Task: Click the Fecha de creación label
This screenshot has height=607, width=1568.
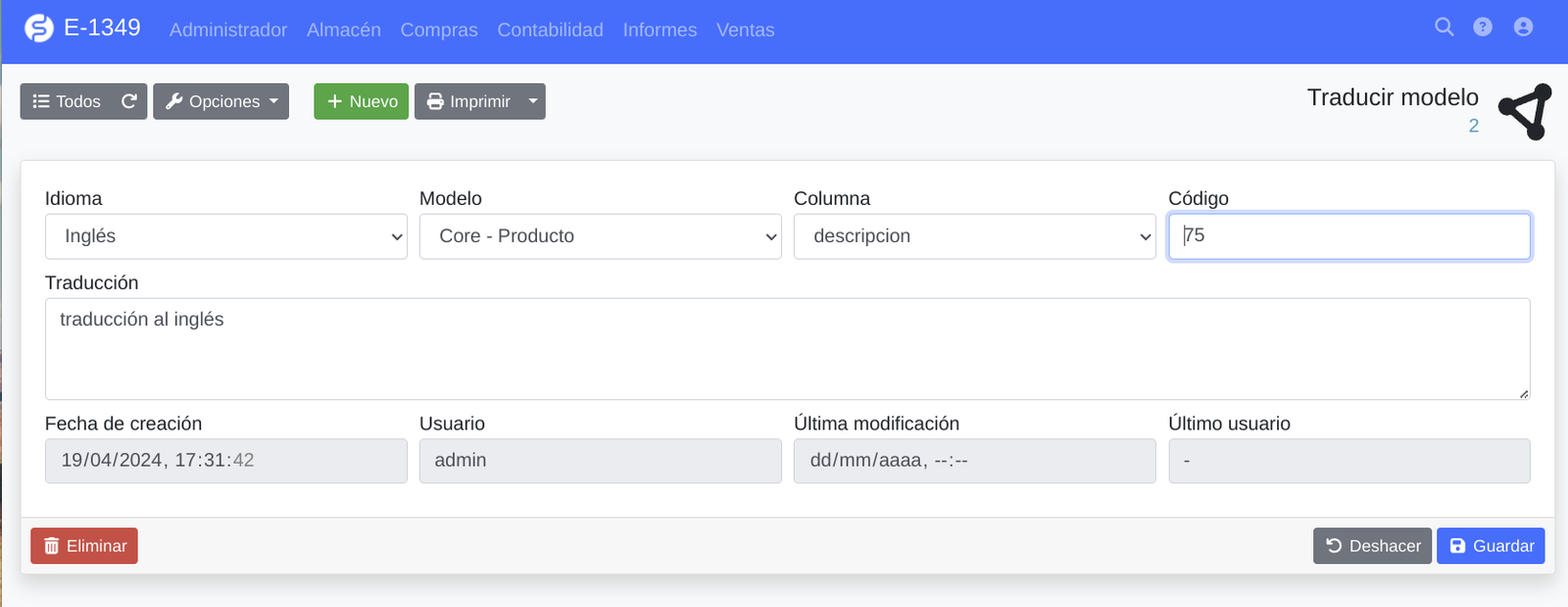Action: tap(123, 424)
